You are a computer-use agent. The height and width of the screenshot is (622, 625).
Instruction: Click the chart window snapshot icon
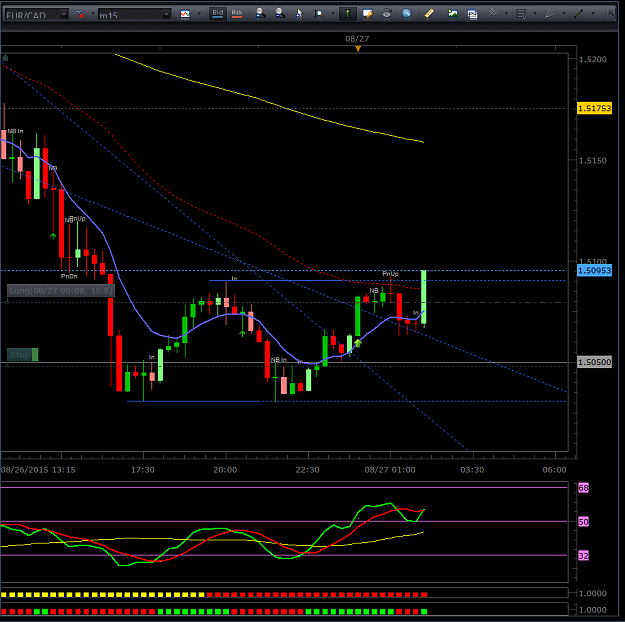[x=472, y=14]
